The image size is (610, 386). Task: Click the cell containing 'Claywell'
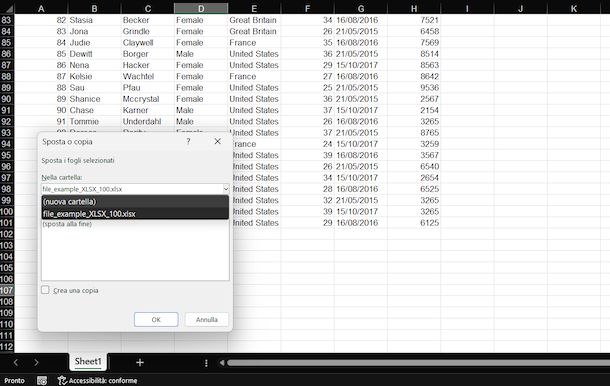click(x=148, y=42)
